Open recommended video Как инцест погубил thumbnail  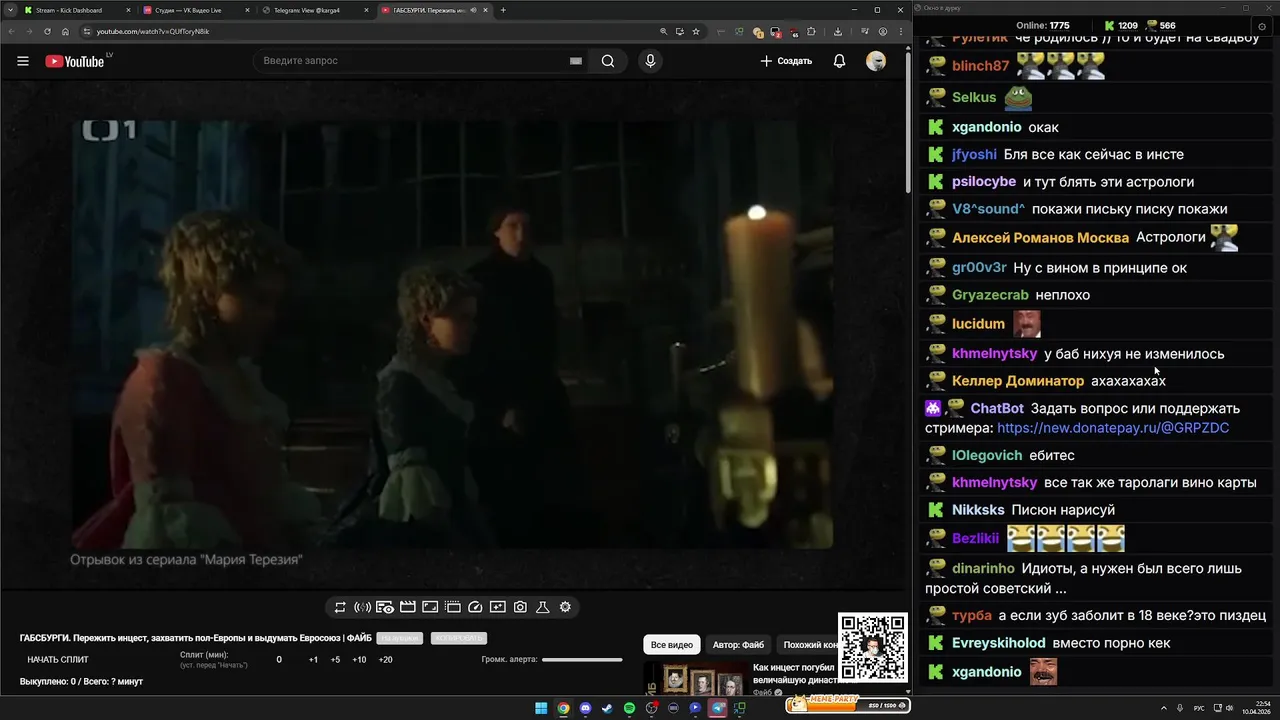(x=696, y=679)
